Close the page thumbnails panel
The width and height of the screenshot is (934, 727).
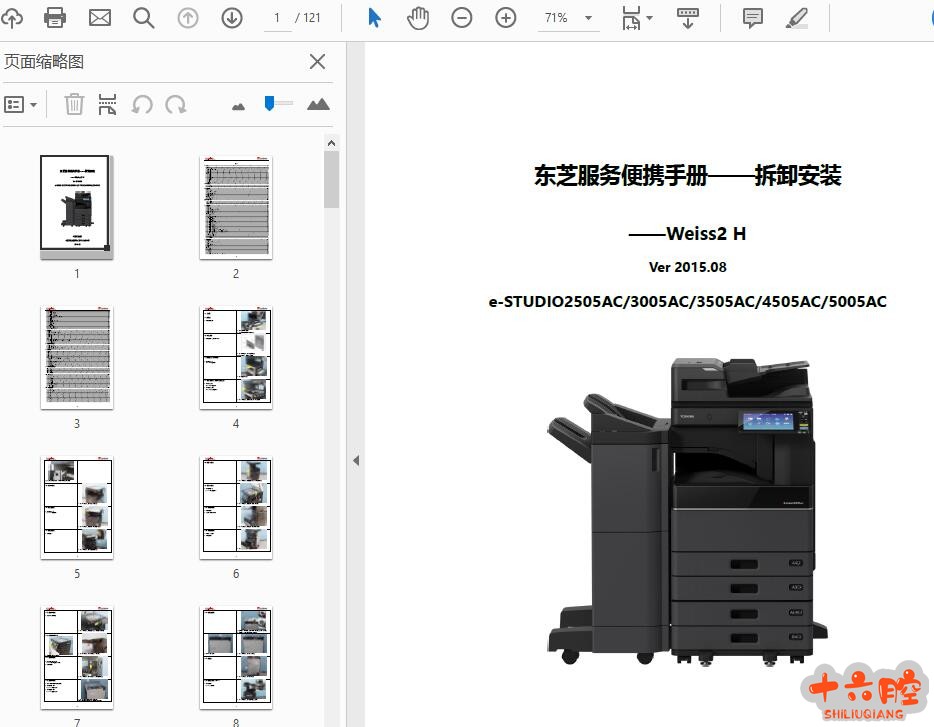pyautogui.click(x=317, y=62)
